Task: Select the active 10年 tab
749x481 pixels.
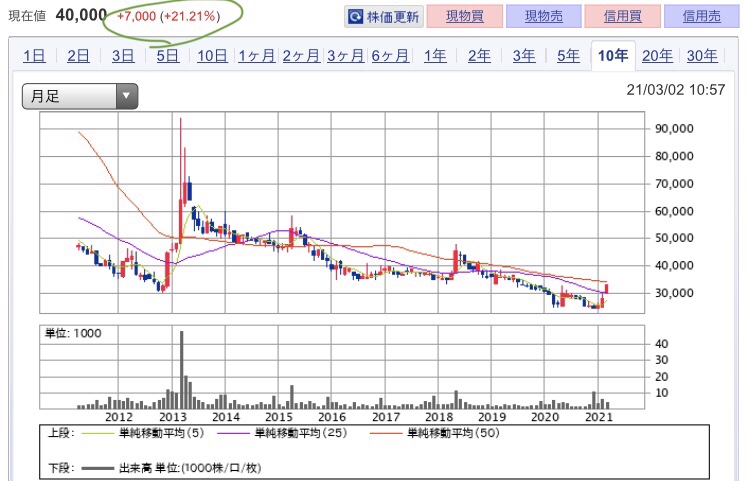Action: pyautogui.click(x=613, y=56)
